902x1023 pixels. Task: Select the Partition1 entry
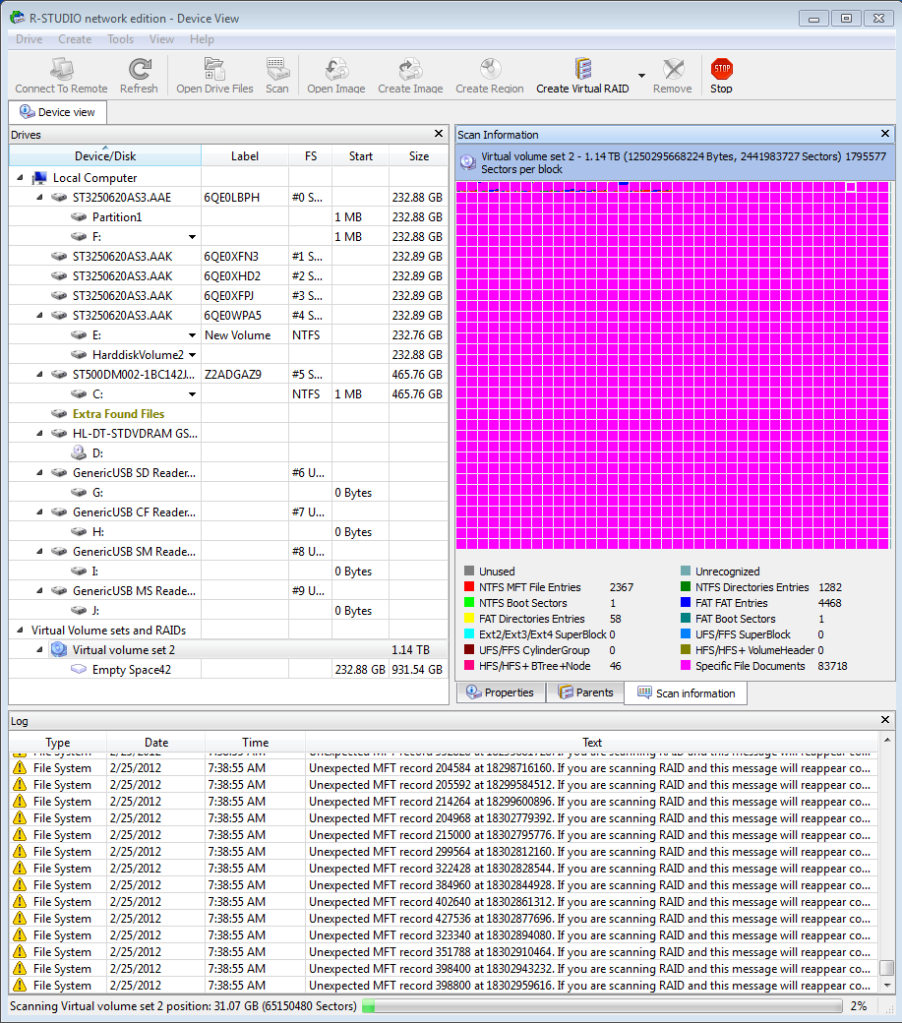[117, 217]
